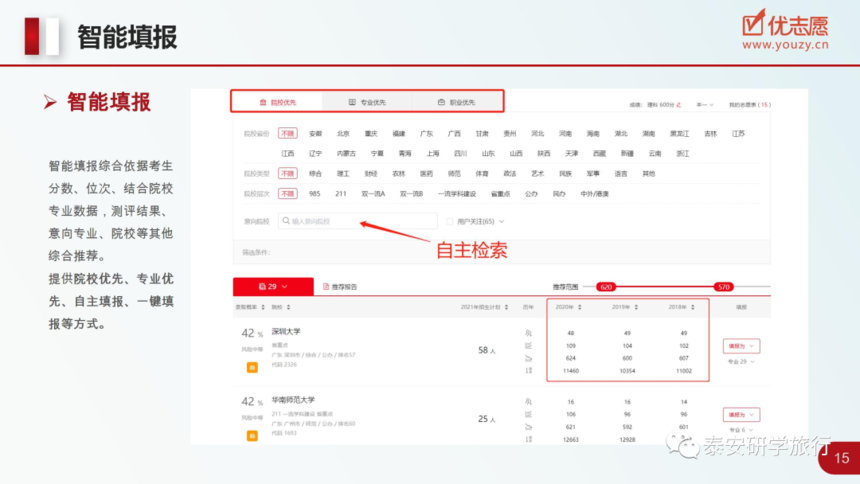This screenshot has width=860, height=484.
Task: Filter provinces by 内蒙古
Action: [x=346, y=154]
